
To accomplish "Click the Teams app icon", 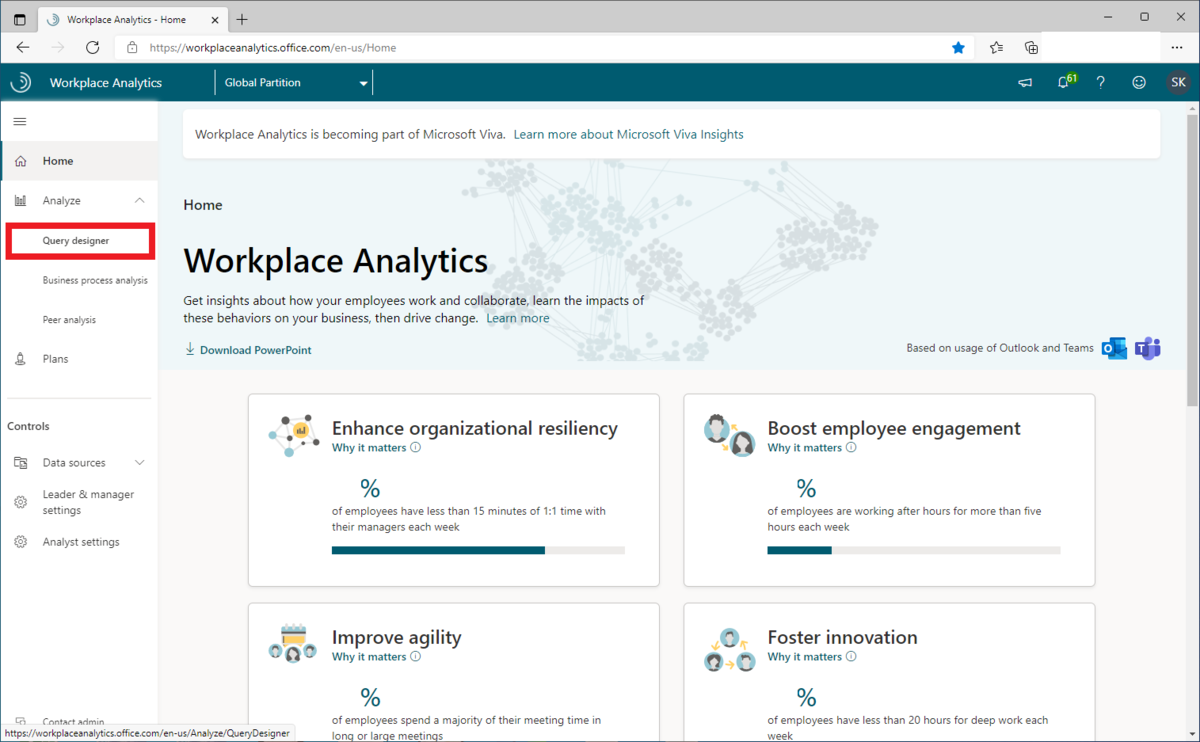I will click(1148, 349).
